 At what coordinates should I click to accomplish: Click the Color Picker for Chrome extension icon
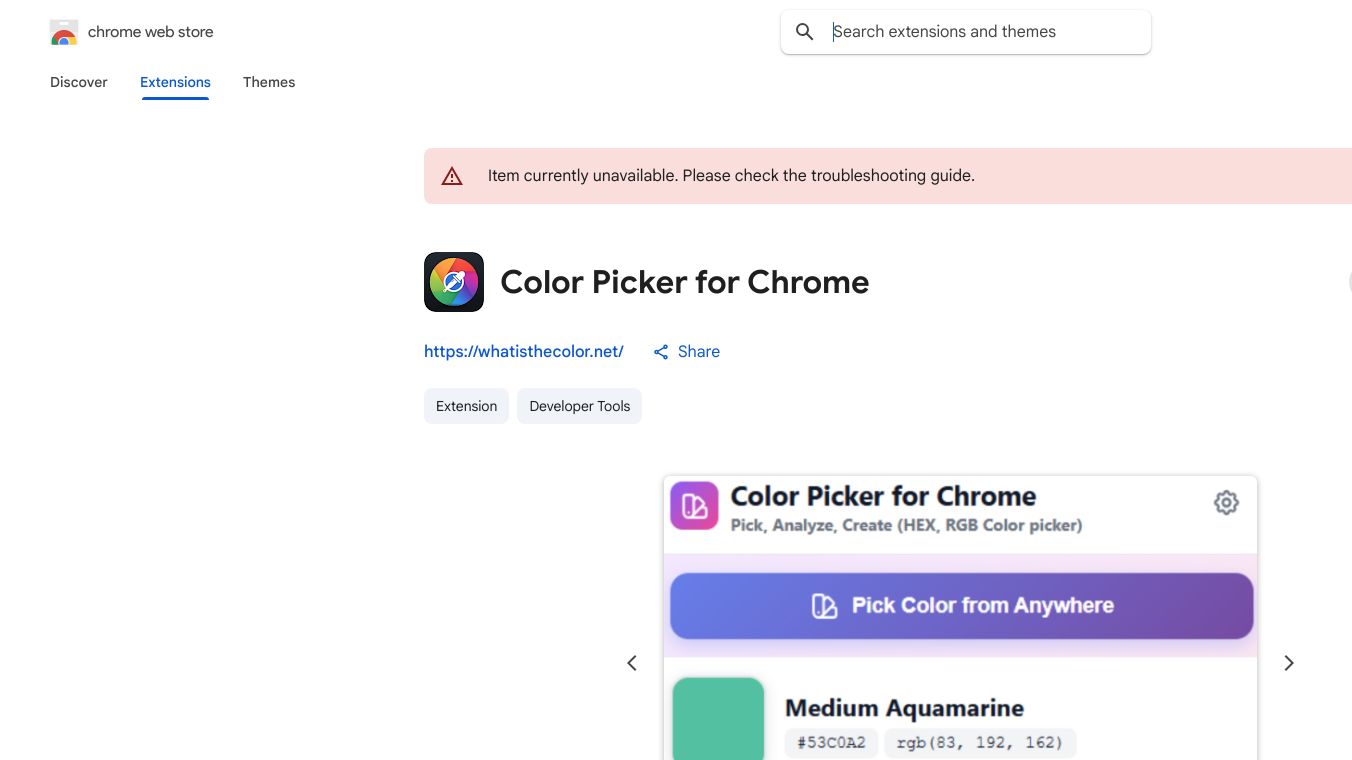click(x=454, y=281)
